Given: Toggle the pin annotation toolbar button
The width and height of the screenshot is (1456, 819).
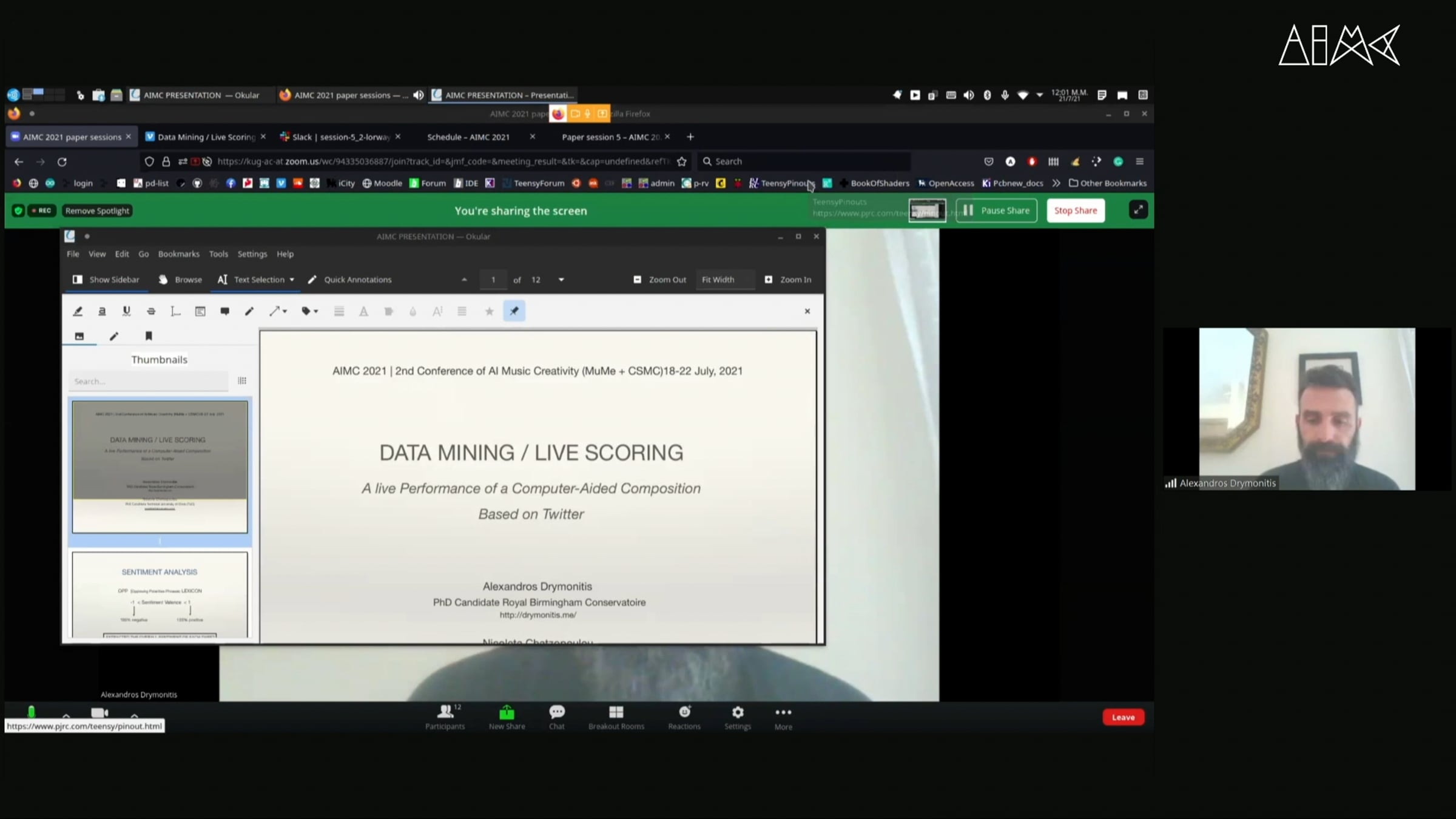Looking at the screenshot, I should pyautogui.click(x=514, y=311).
